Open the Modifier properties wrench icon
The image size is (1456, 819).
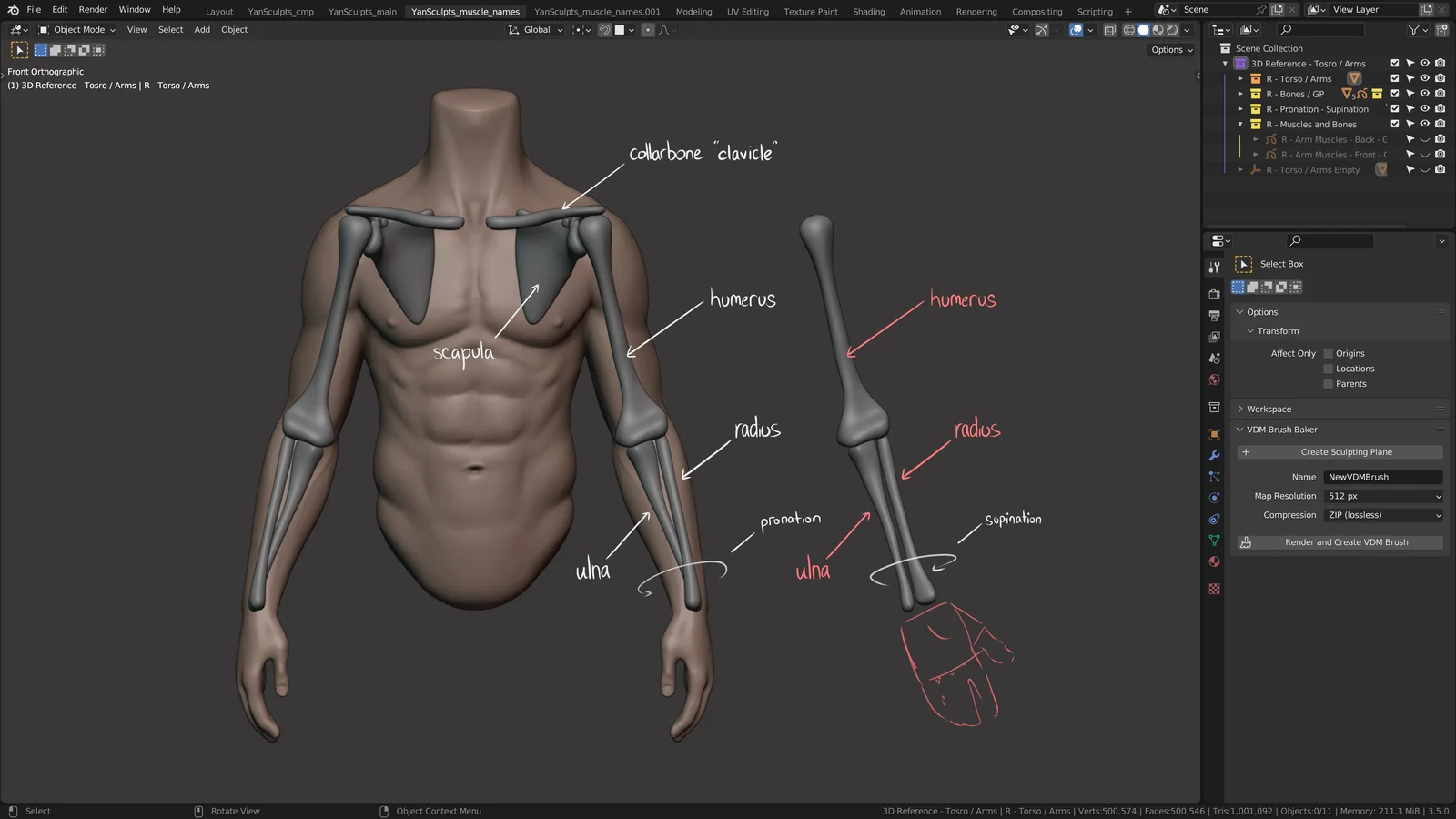pos(1214,455)
